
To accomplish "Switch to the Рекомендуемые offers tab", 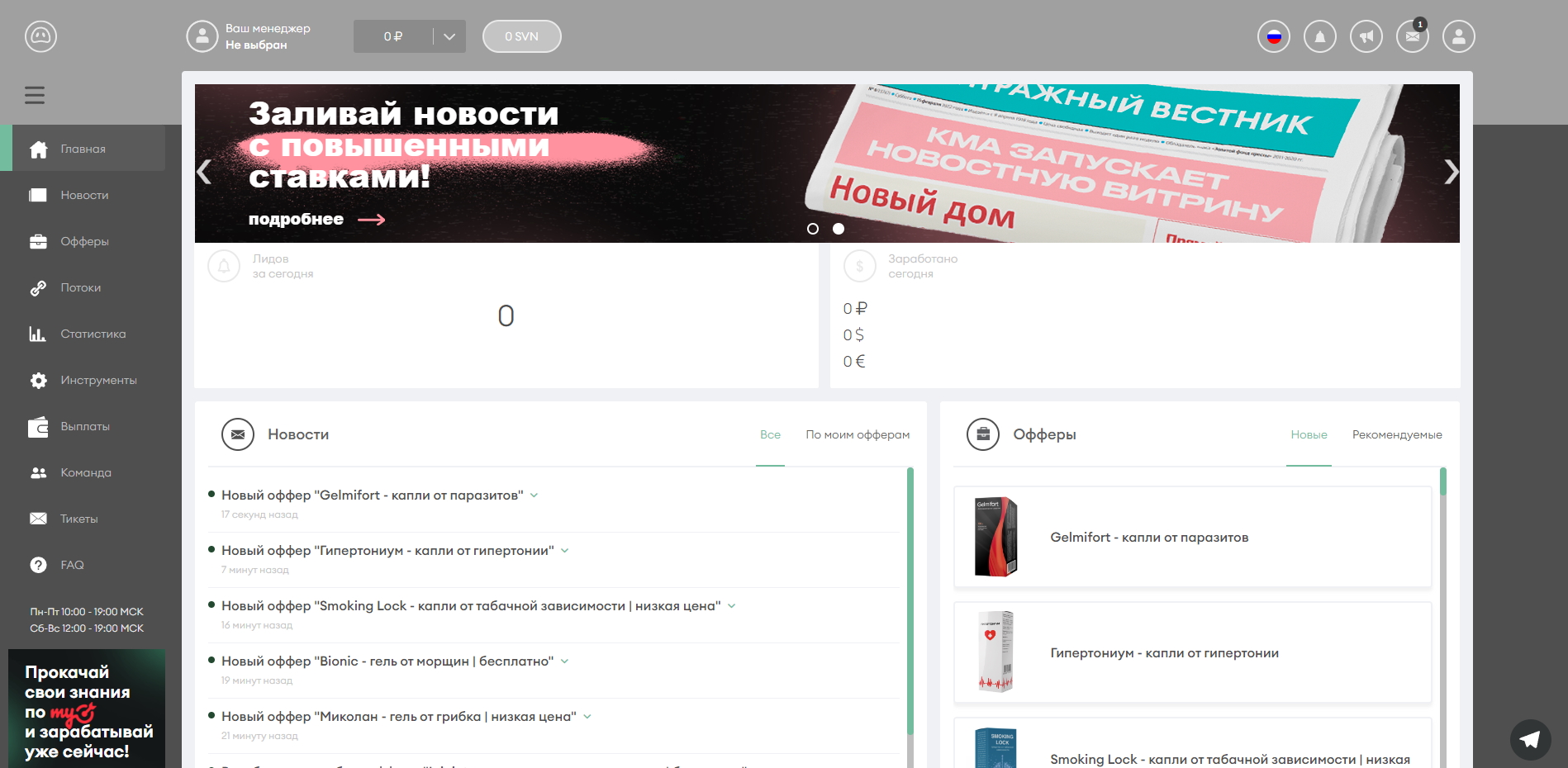I will pos(1397,434).
